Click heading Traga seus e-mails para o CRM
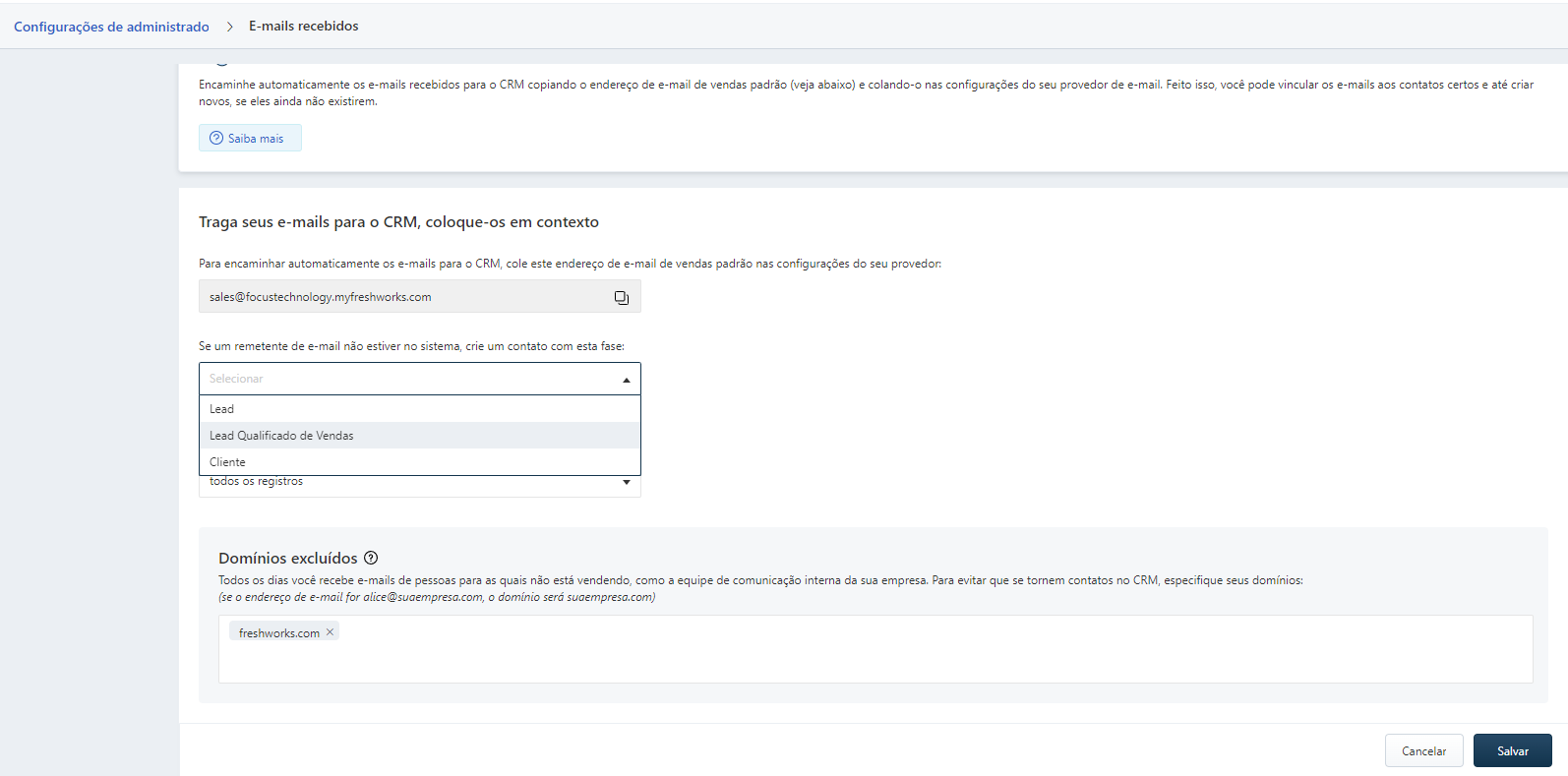The height and width of the screenshot is (776, 1568). [398, 222]
